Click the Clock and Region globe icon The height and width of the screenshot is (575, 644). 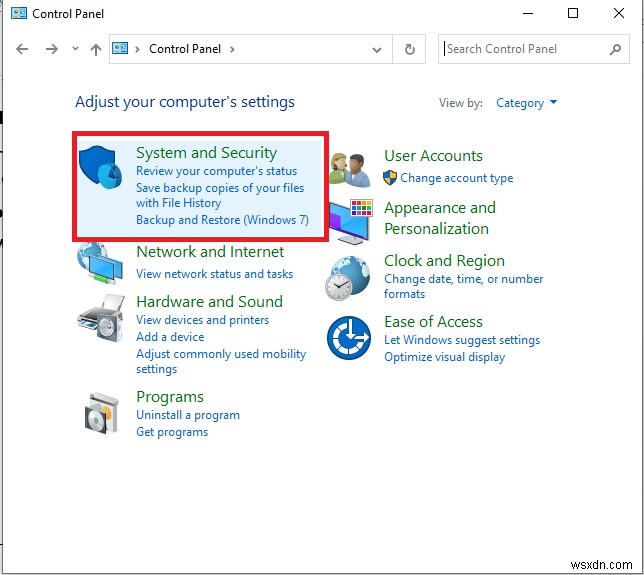(348, 277)
